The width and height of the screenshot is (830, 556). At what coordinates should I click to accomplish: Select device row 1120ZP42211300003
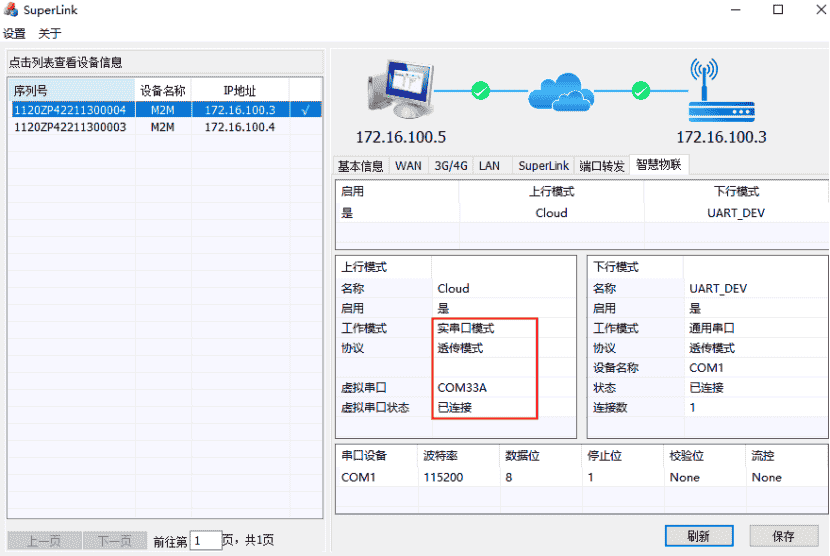pyautogui.click(x=70, y=127)
